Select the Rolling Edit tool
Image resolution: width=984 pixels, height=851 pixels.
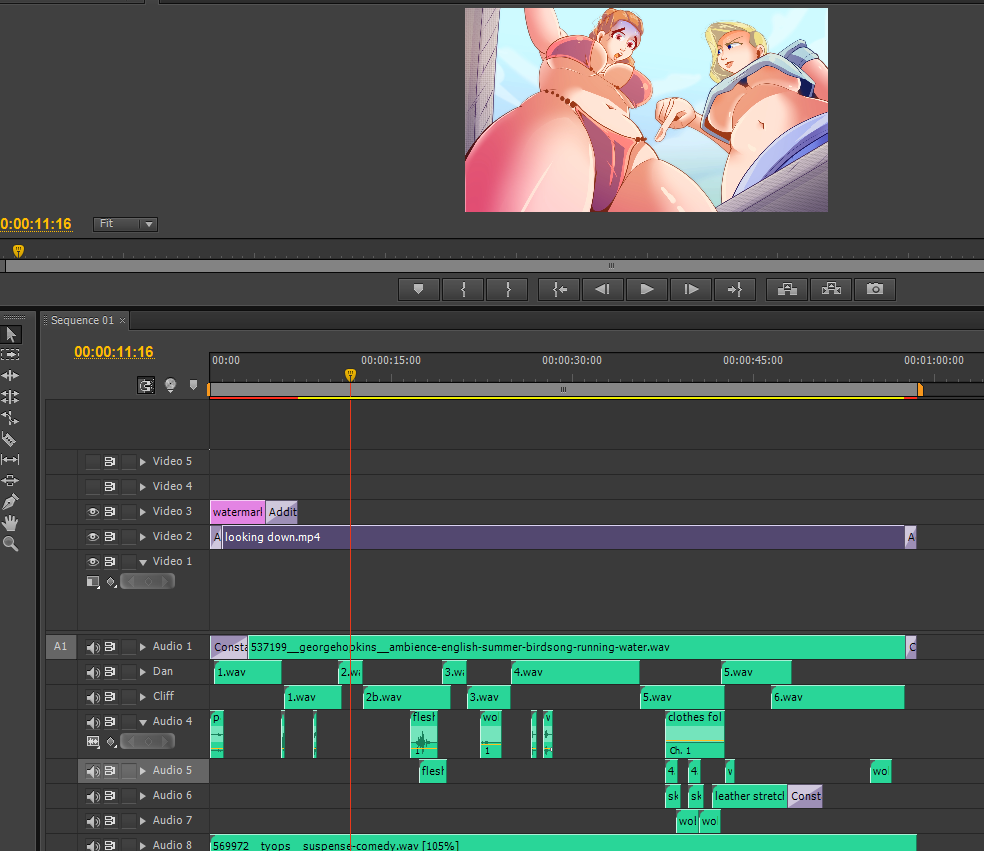point(11,397)
